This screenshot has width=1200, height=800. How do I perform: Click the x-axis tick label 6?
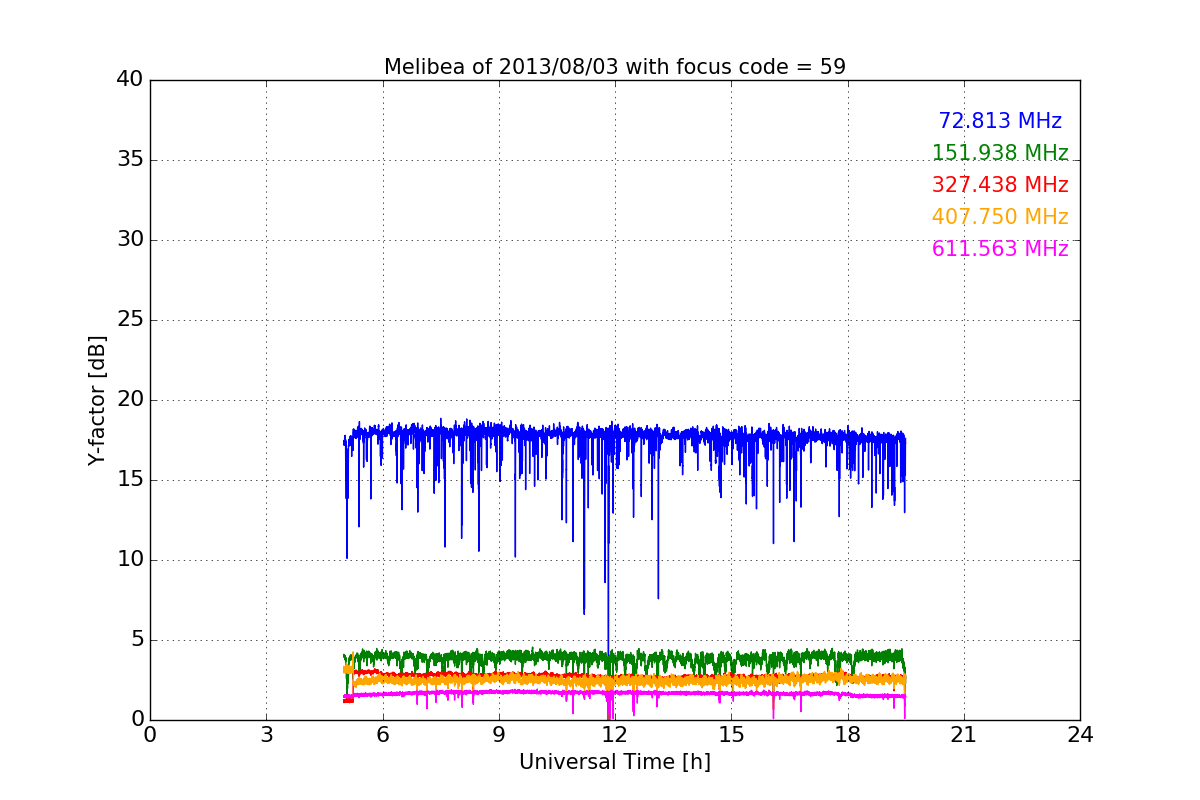tap(383, 735)
